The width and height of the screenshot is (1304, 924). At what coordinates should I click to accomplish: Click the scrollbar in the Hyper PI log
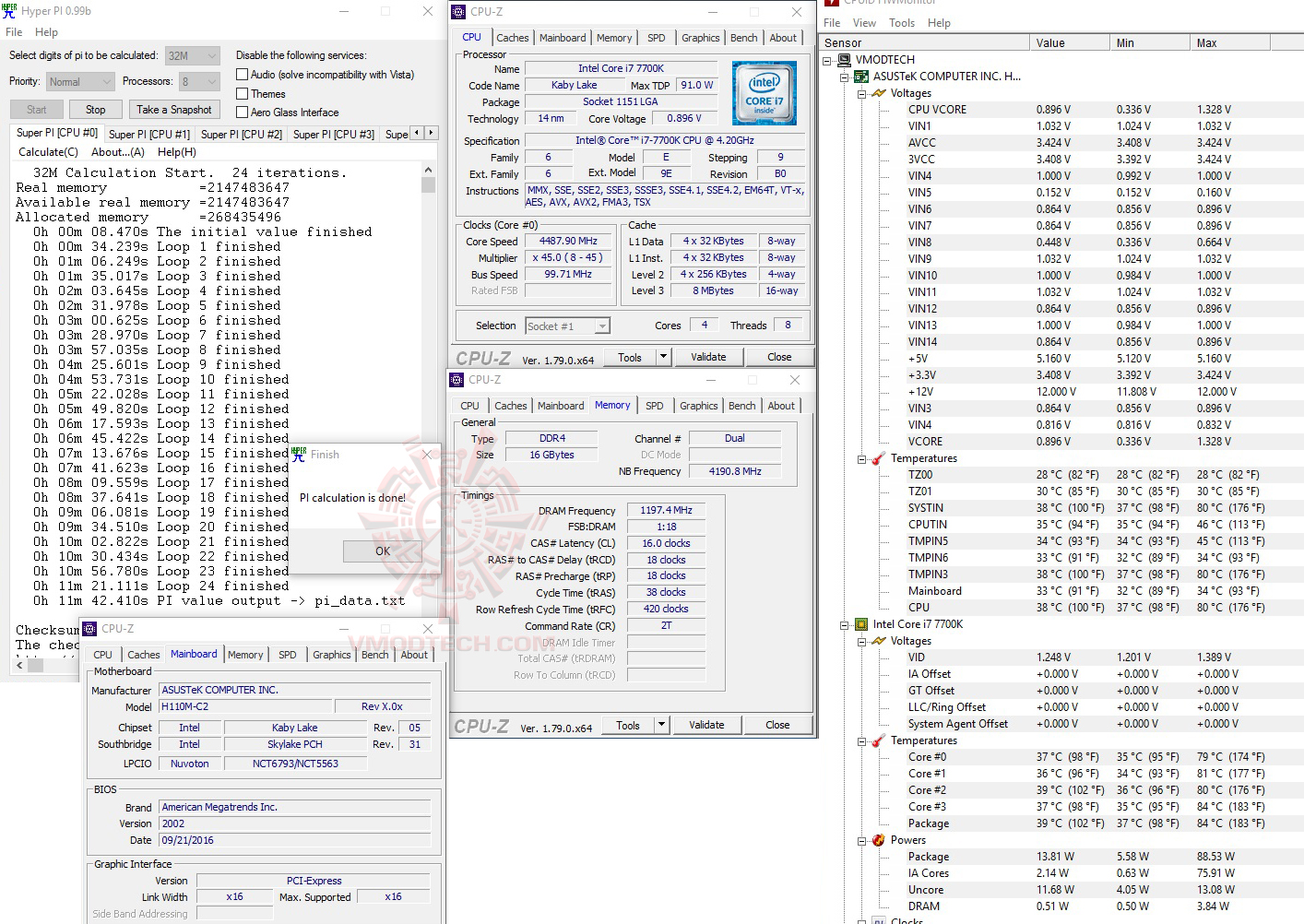point(427,184)
